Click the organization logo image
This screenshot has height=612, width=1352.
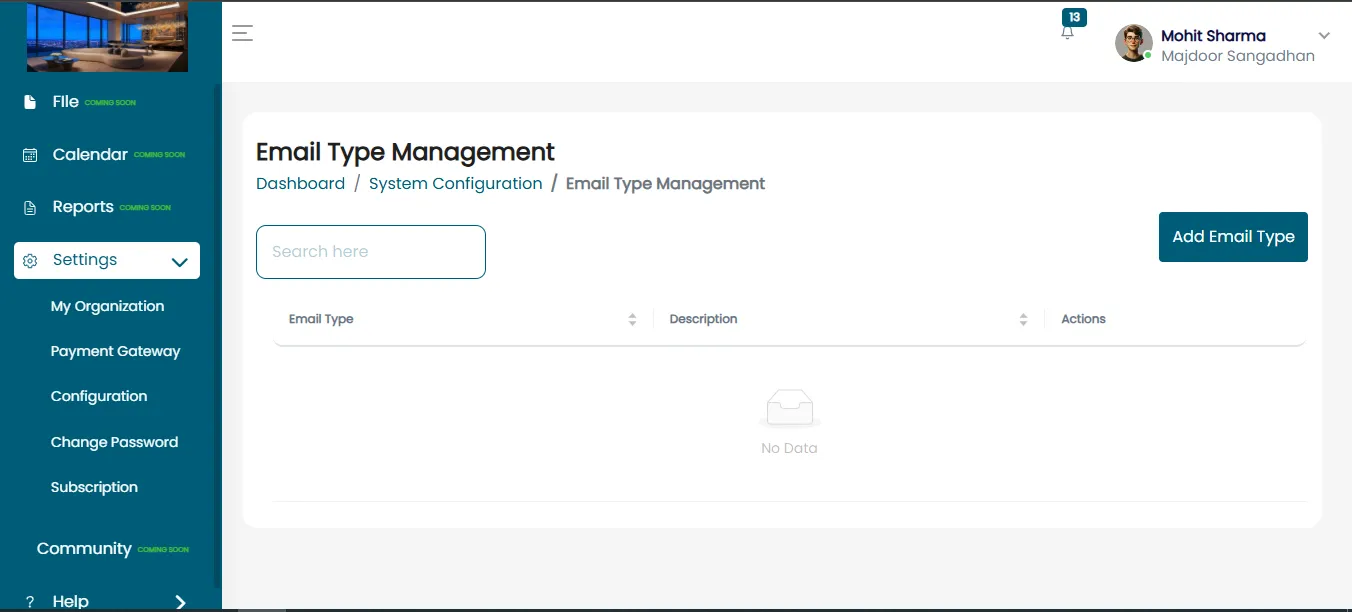[107, 36]
